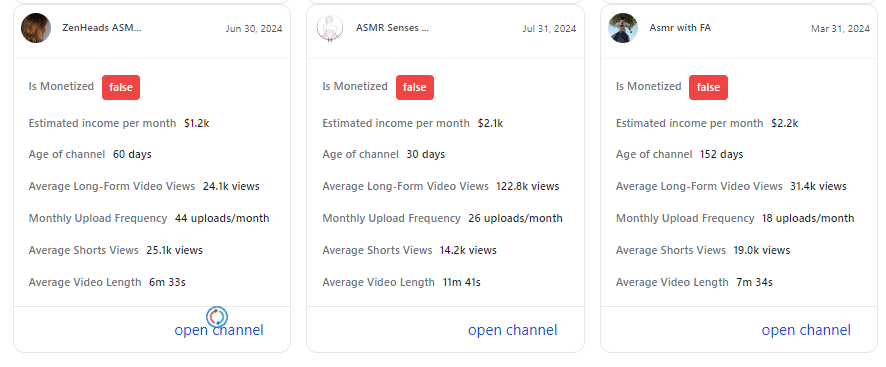Viewport: 886px width, 367px height.
Task: Click the Asmr with FA channel avatar
Action: click(x=623, y=28)
